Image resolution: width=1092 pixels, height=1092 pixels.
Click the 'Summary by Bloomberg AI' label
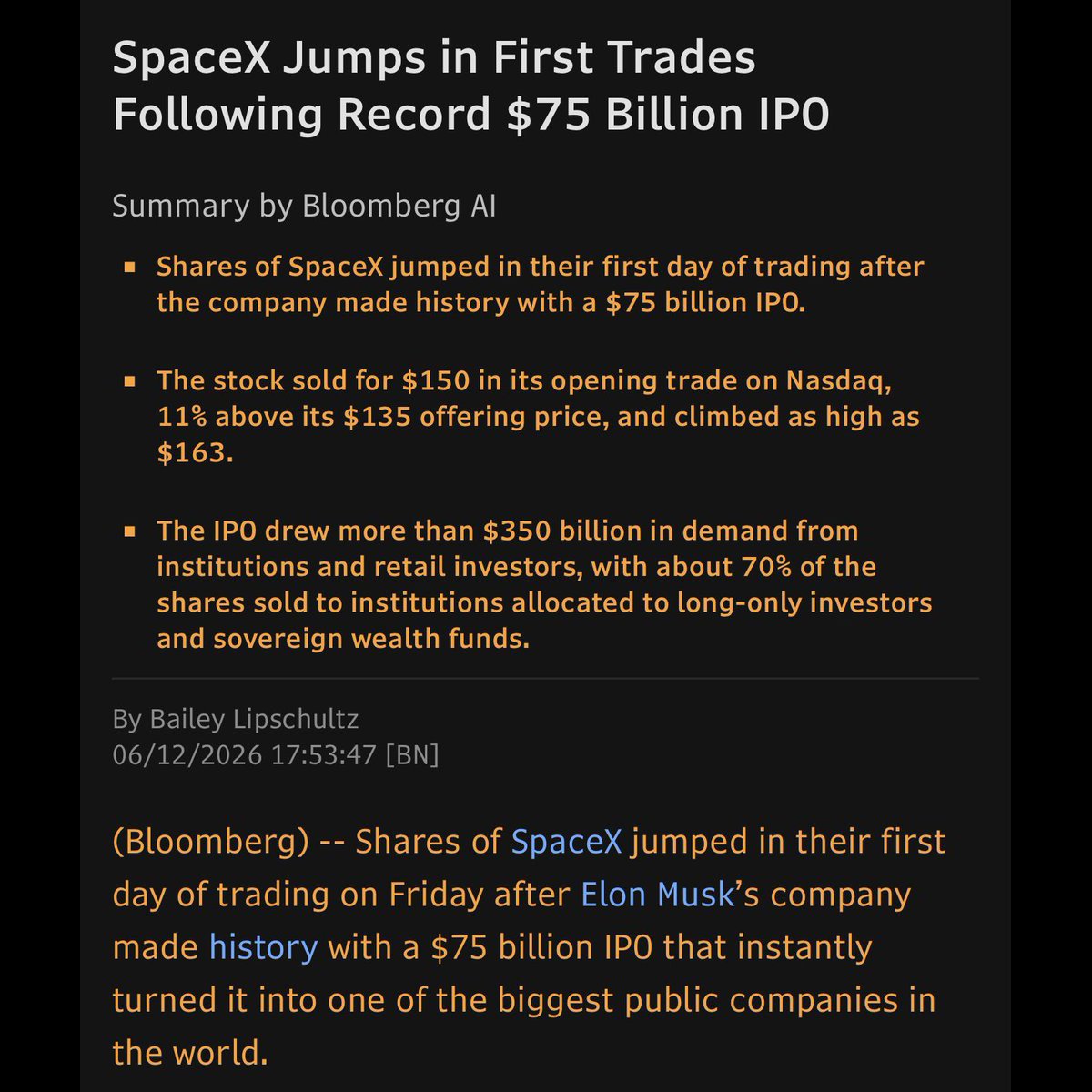[x=304, y=206]
